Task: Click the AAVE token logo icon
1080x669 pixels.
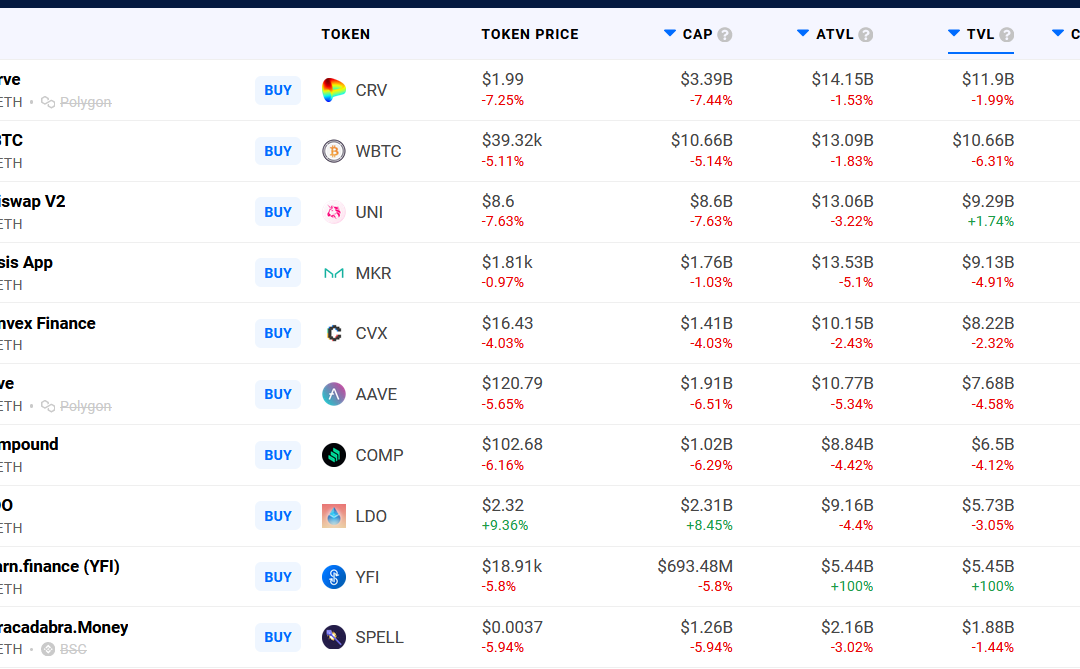Action: tap(334, 394)
